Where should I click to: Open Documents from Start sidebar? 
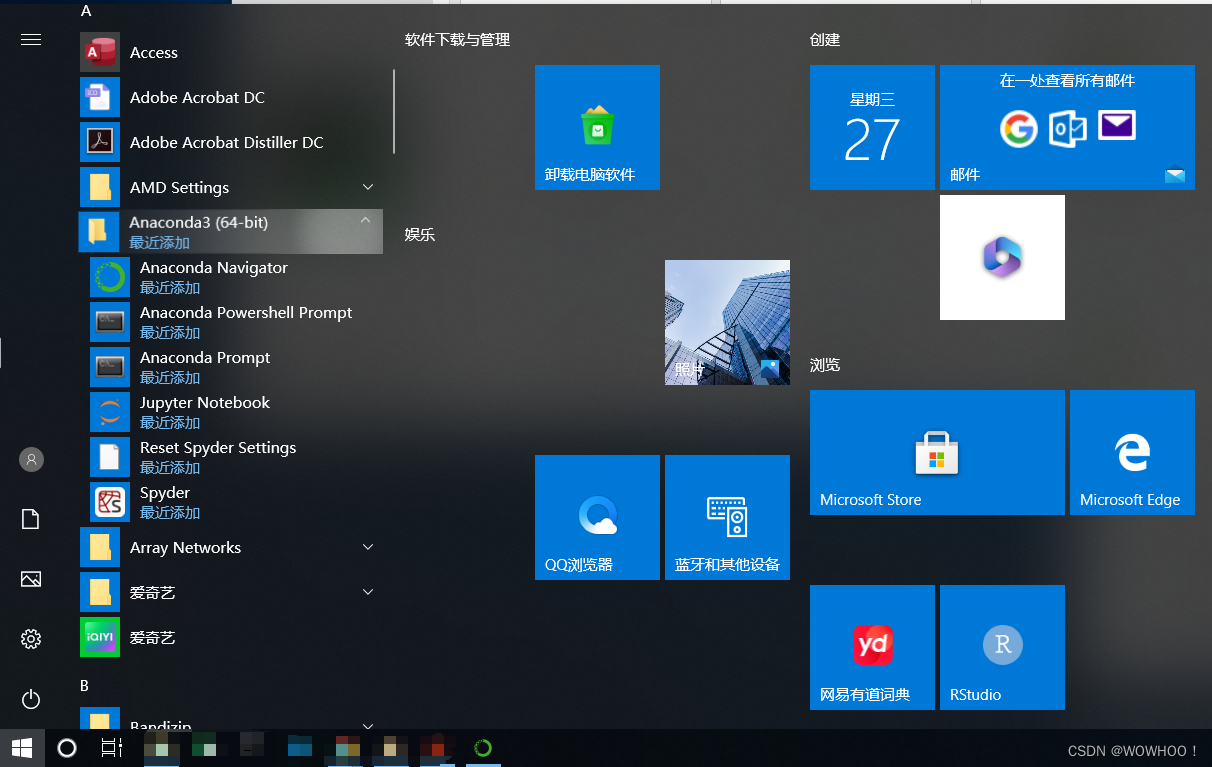(x=31, y=519)
